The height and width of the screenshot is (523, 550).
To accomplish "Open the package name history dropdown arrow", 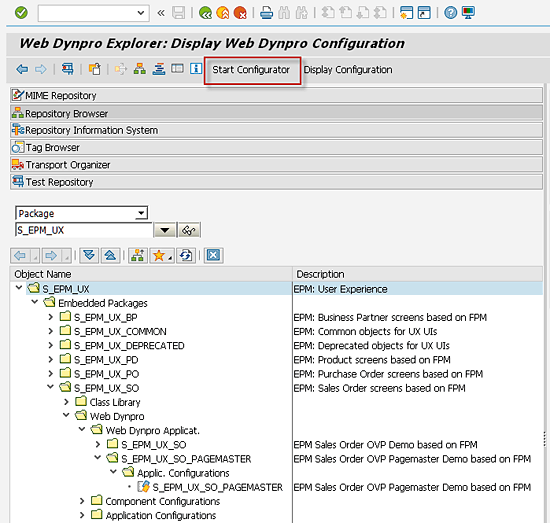I will [165, 230].
